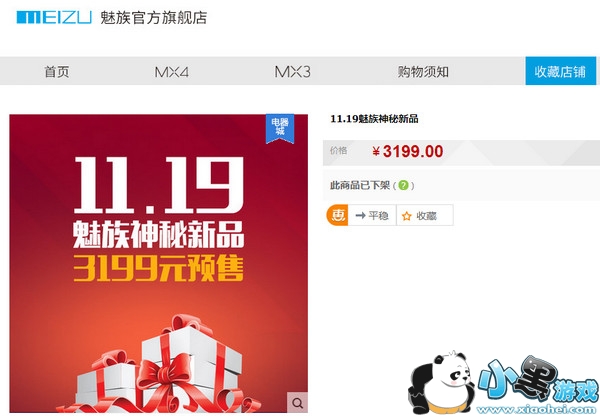Switch to the MX3 tab
The image size is (600, 418).
pos(293,72)
